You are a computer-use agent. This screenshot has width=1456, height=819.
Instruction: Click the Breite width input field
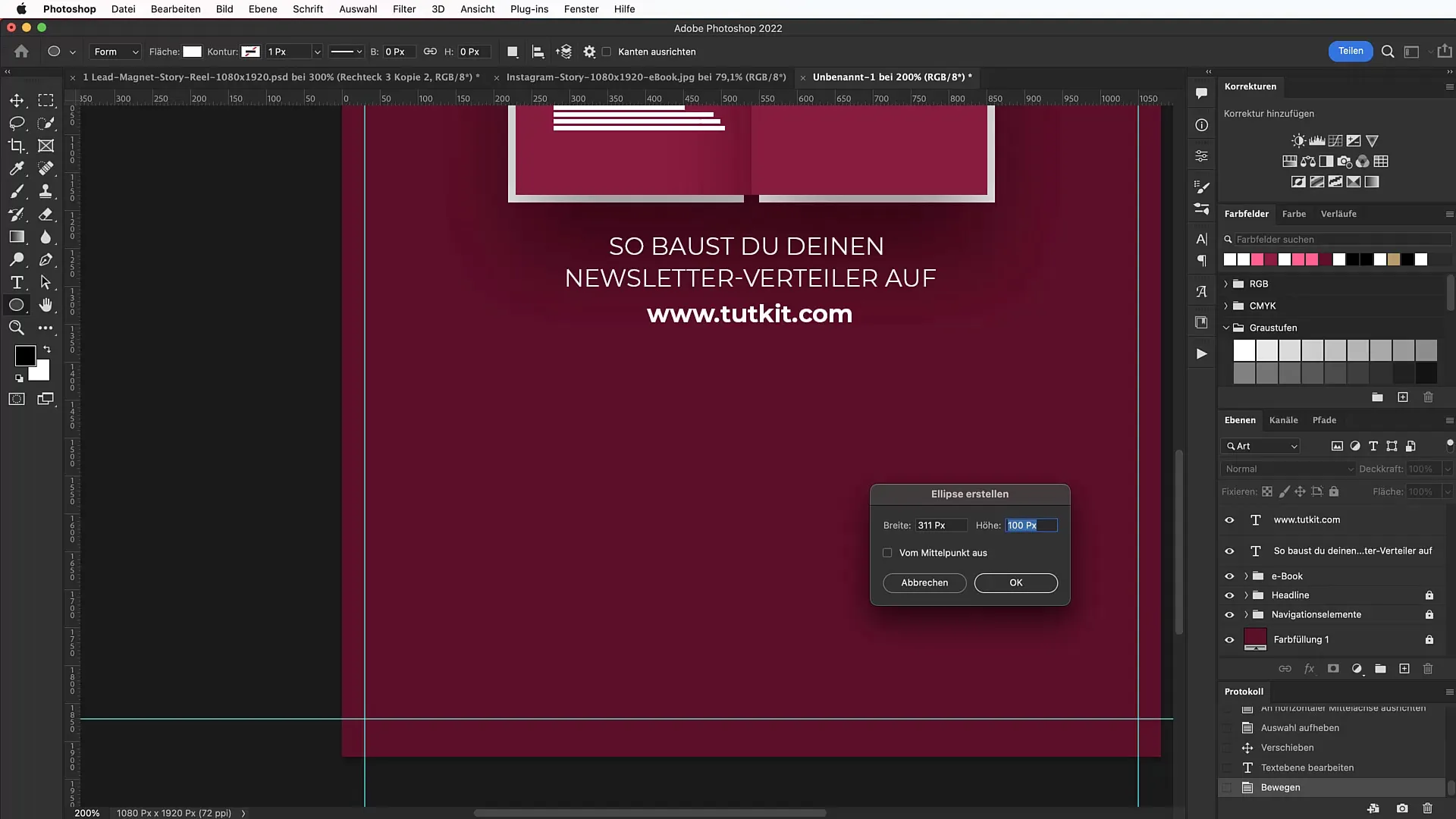click(x=941, y=526)
